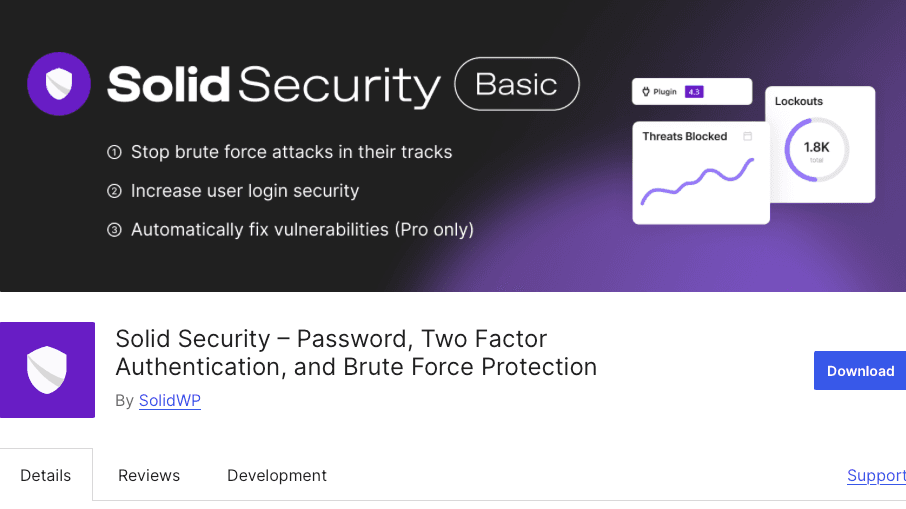Image resolution: width=906 pixels, height=509 pixels.
Task: Click the blue Download button
Action: (x=860, y=370)
